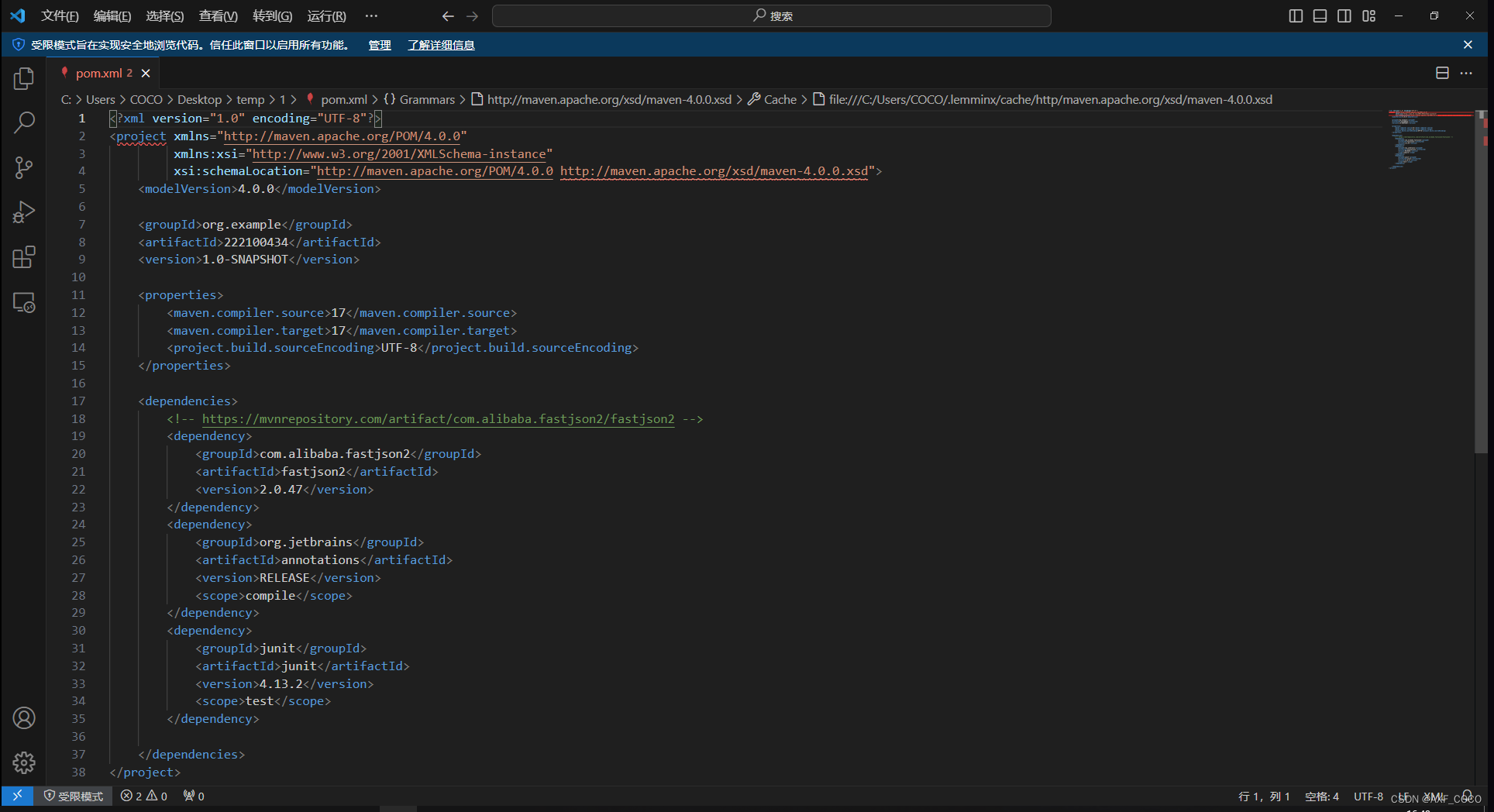Click the 搜索 command center box
Viewport: 1494px width, 812px height.
tap(772, 15)
